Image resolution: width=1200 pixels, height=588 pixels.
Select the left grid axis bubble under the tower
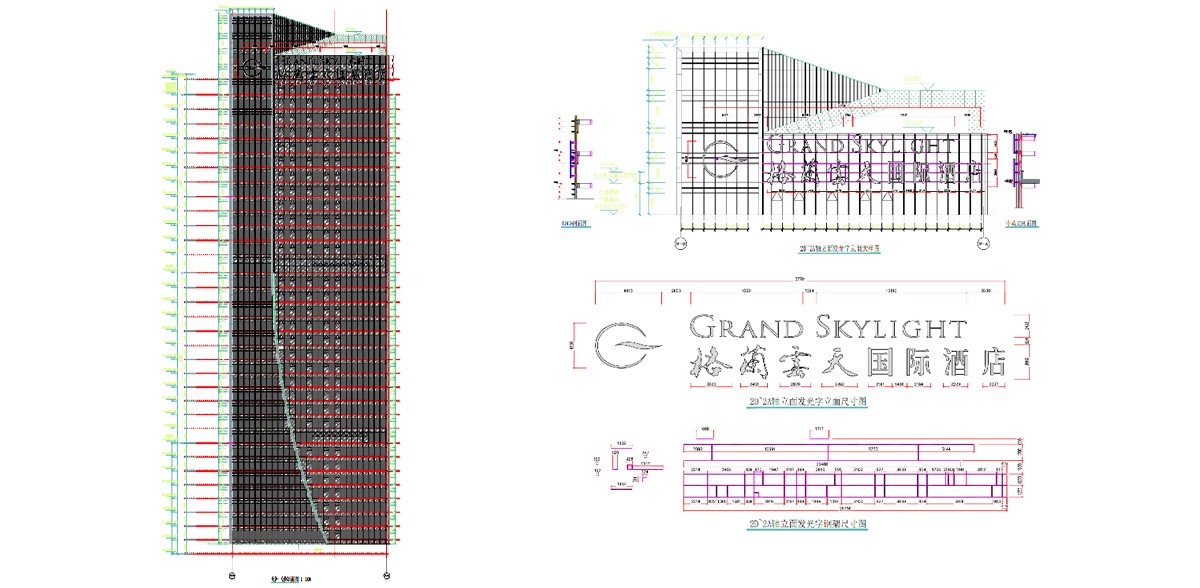(x=233, y=574)
